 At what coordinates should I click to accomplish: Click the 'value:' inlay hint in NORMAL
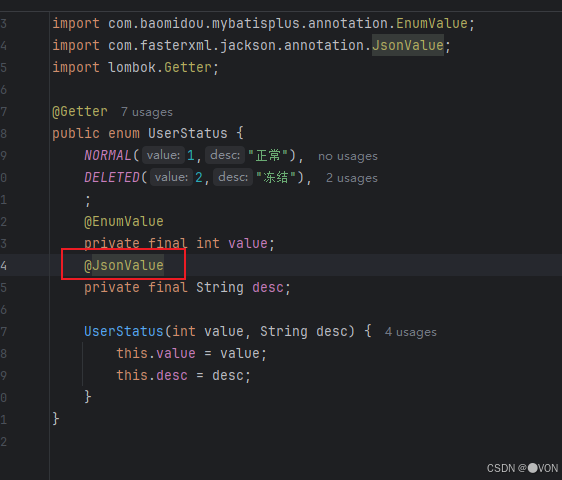tap(163, 155)
